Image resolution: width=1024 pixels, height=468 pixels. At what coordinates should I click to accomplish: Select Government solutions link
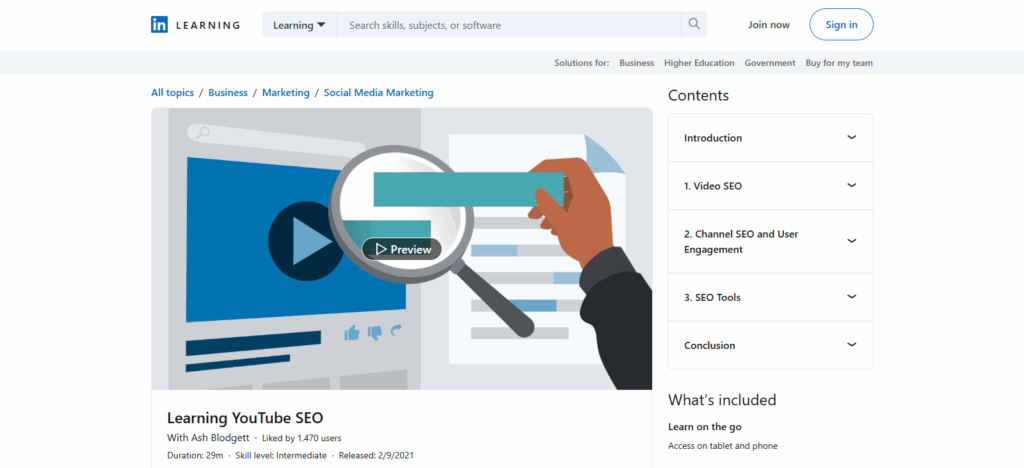point(770,63)
